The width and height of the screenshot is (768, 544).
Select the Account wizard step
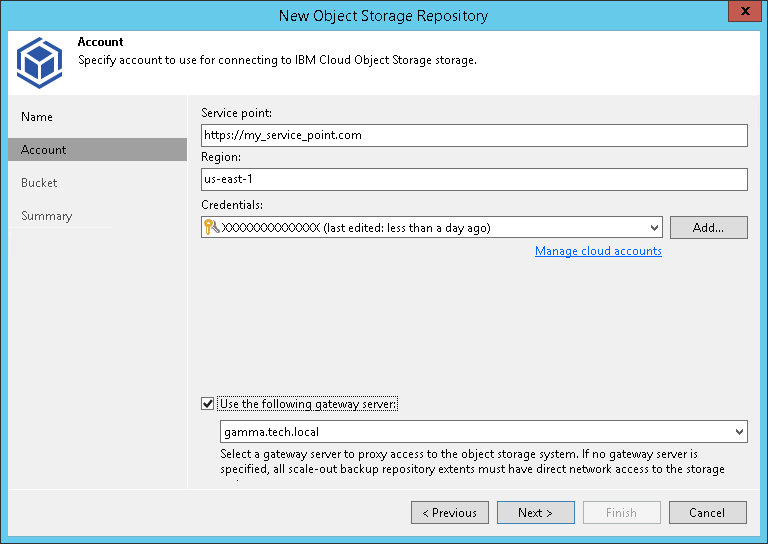coord(44,150)
